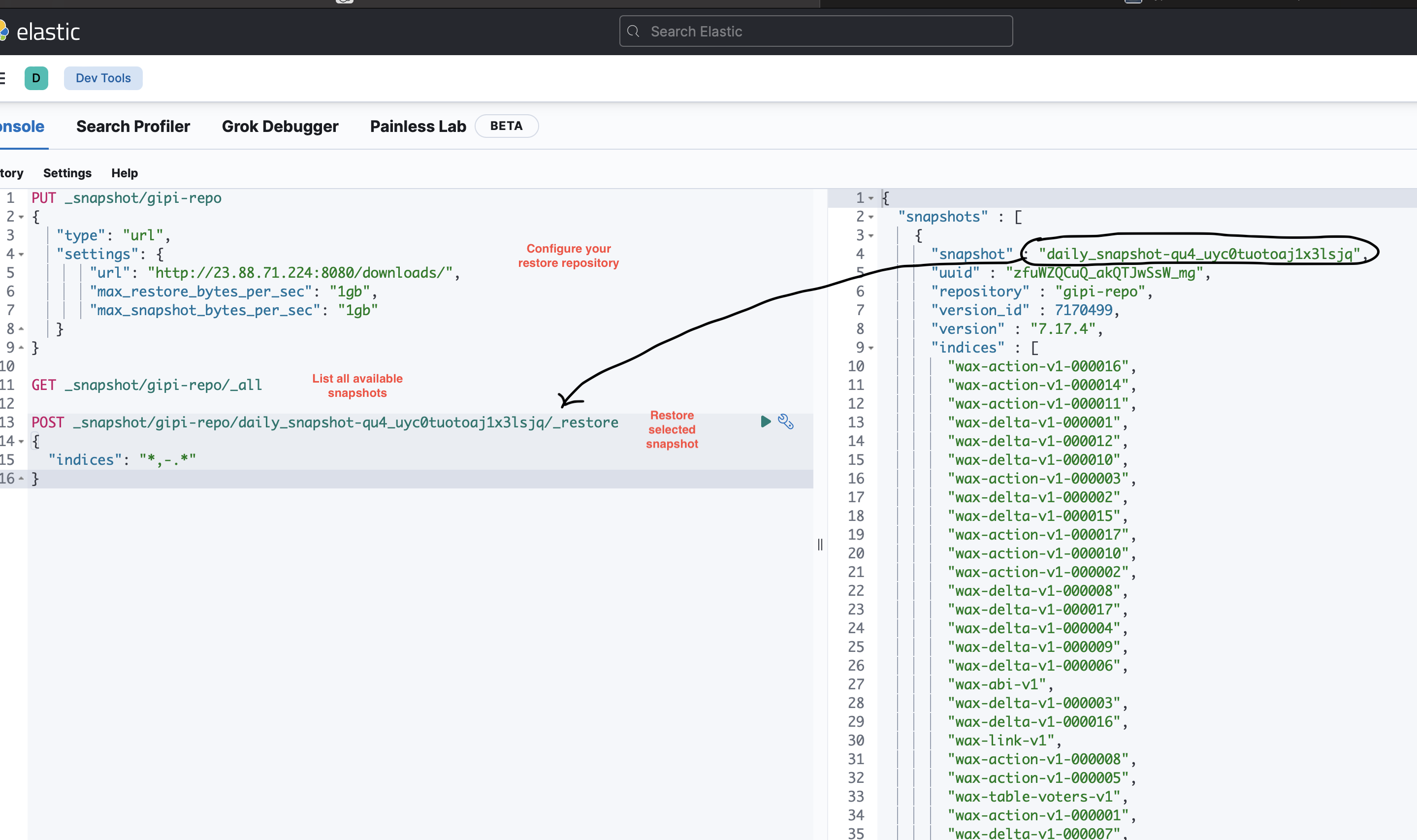1417x840 pixels.
Task: Click index wax-abi-v1 in response
Action: [997, 684]
